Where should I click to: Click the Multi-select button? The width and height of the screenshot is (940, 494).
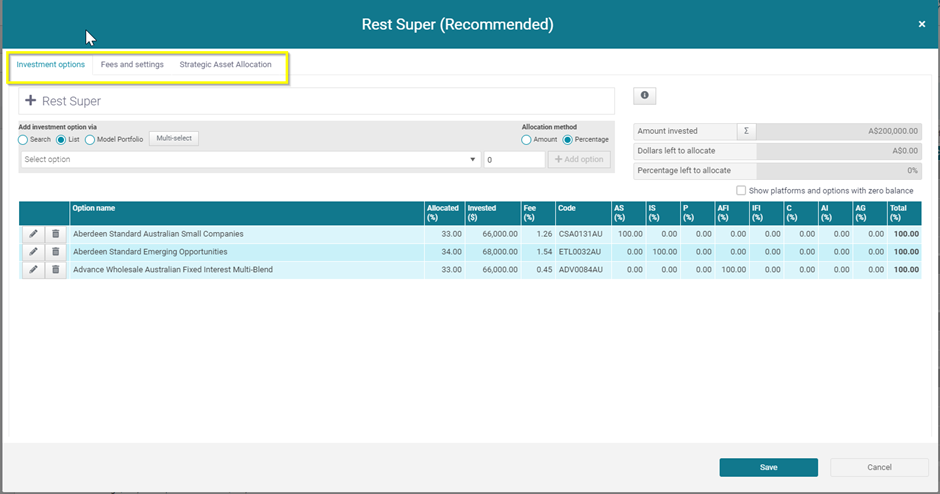[x=174, y=138]
